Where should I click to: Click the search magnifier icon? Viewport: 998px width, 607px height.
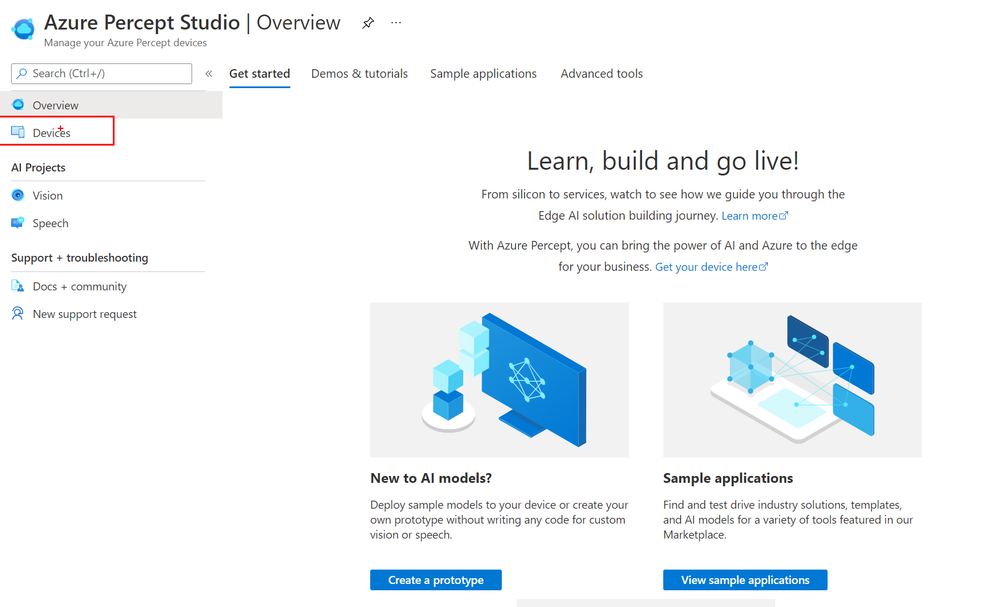click(22, 73)
